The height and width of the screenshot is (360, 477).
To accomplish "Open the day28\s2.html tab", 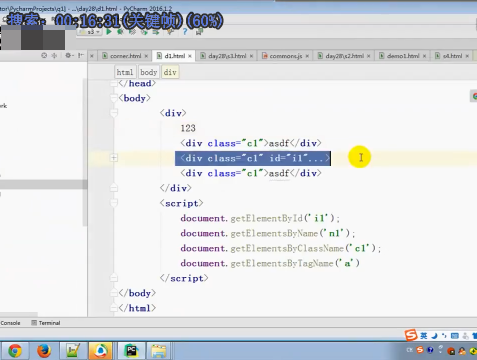I will click(x=344, y=56).
